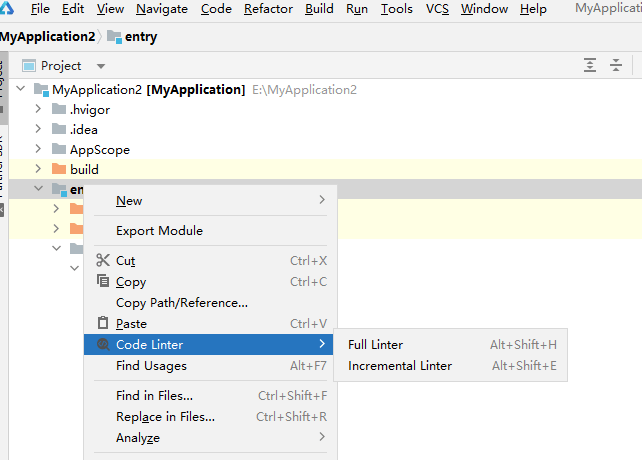642x460 pixels.
Task: Open the Navigate menu
Action: pyautogui.click(x=162, y=9)
